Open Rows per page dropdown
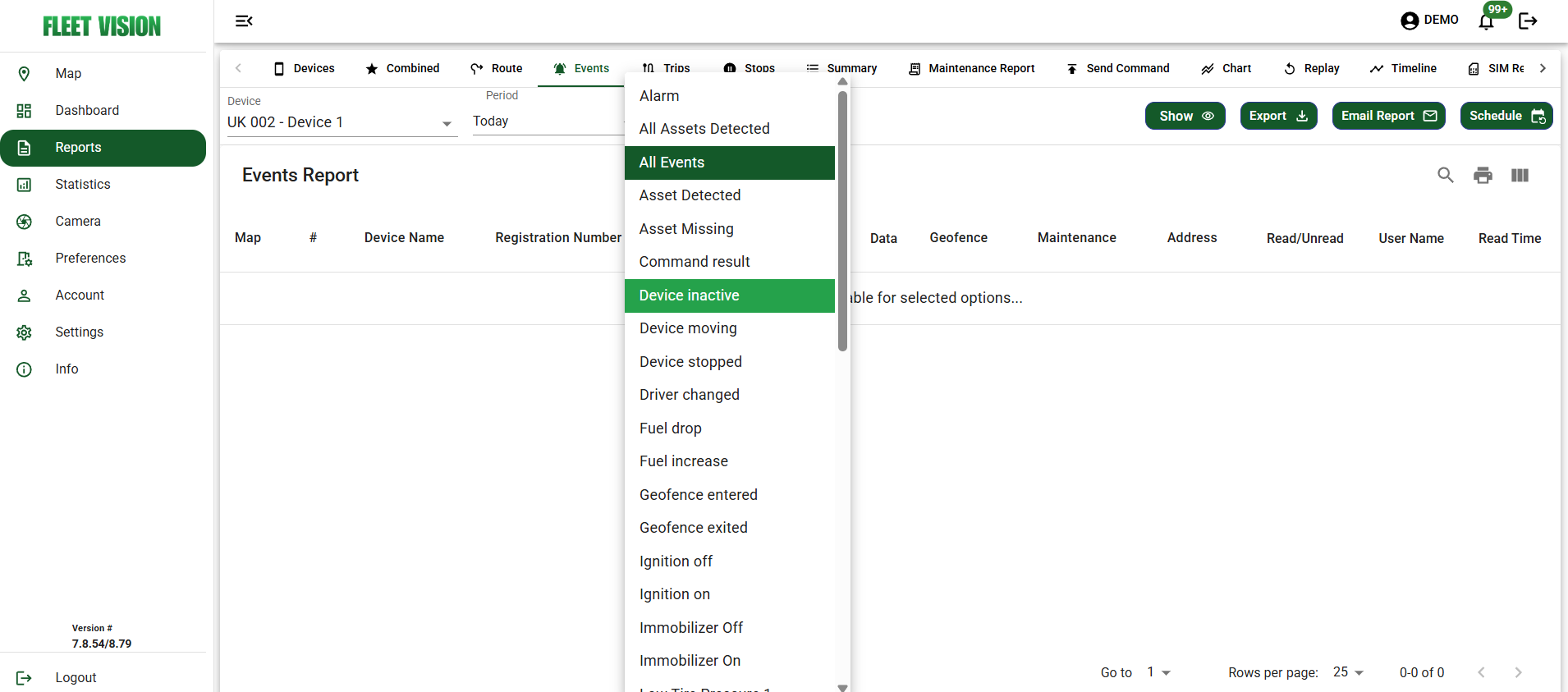The width and height of the screenshot is (1568, 692). point(1348,672)
